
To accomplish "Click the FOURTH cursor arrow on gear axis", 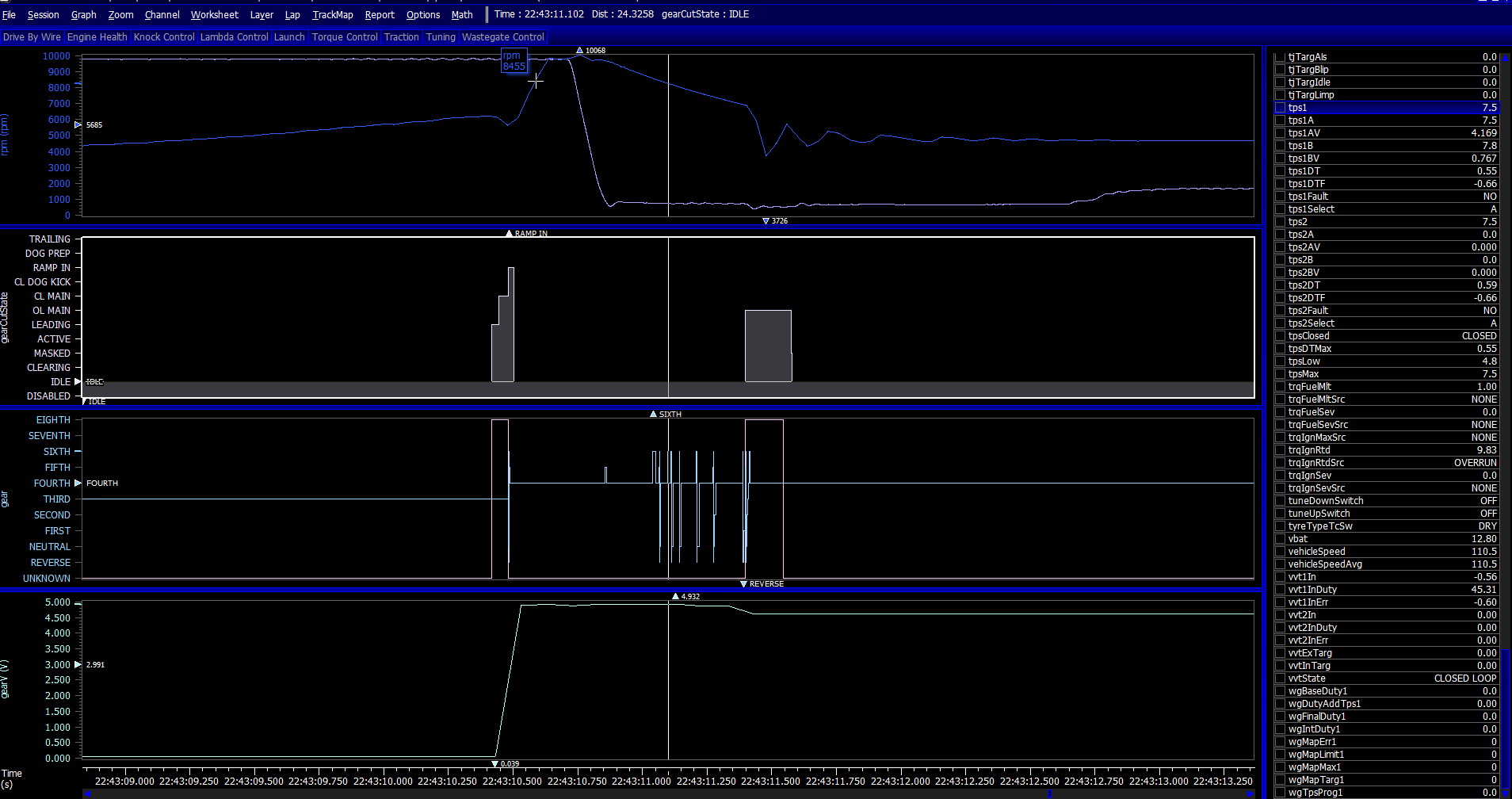I will click(x=78, y=483).
